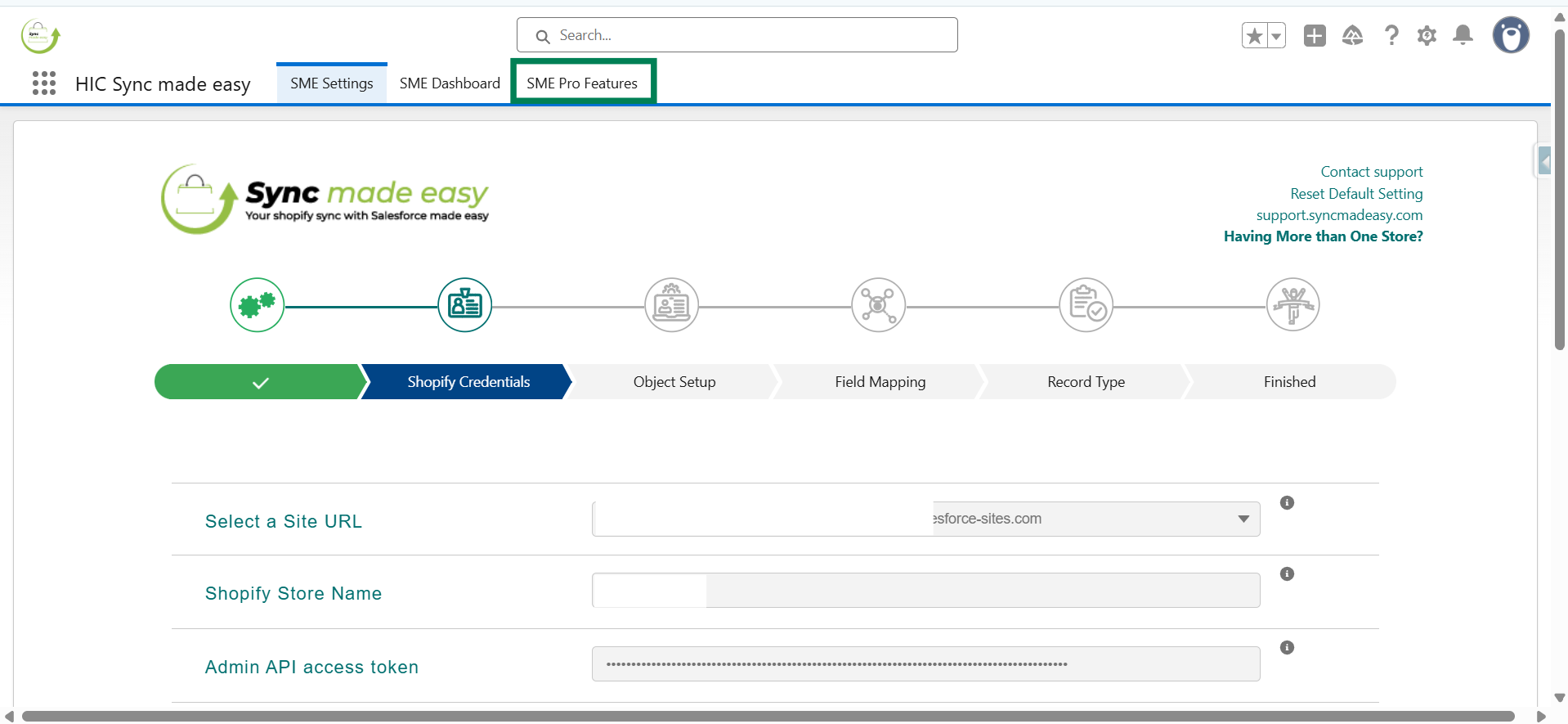Click the Select a Site URL label

pos(284,521)
